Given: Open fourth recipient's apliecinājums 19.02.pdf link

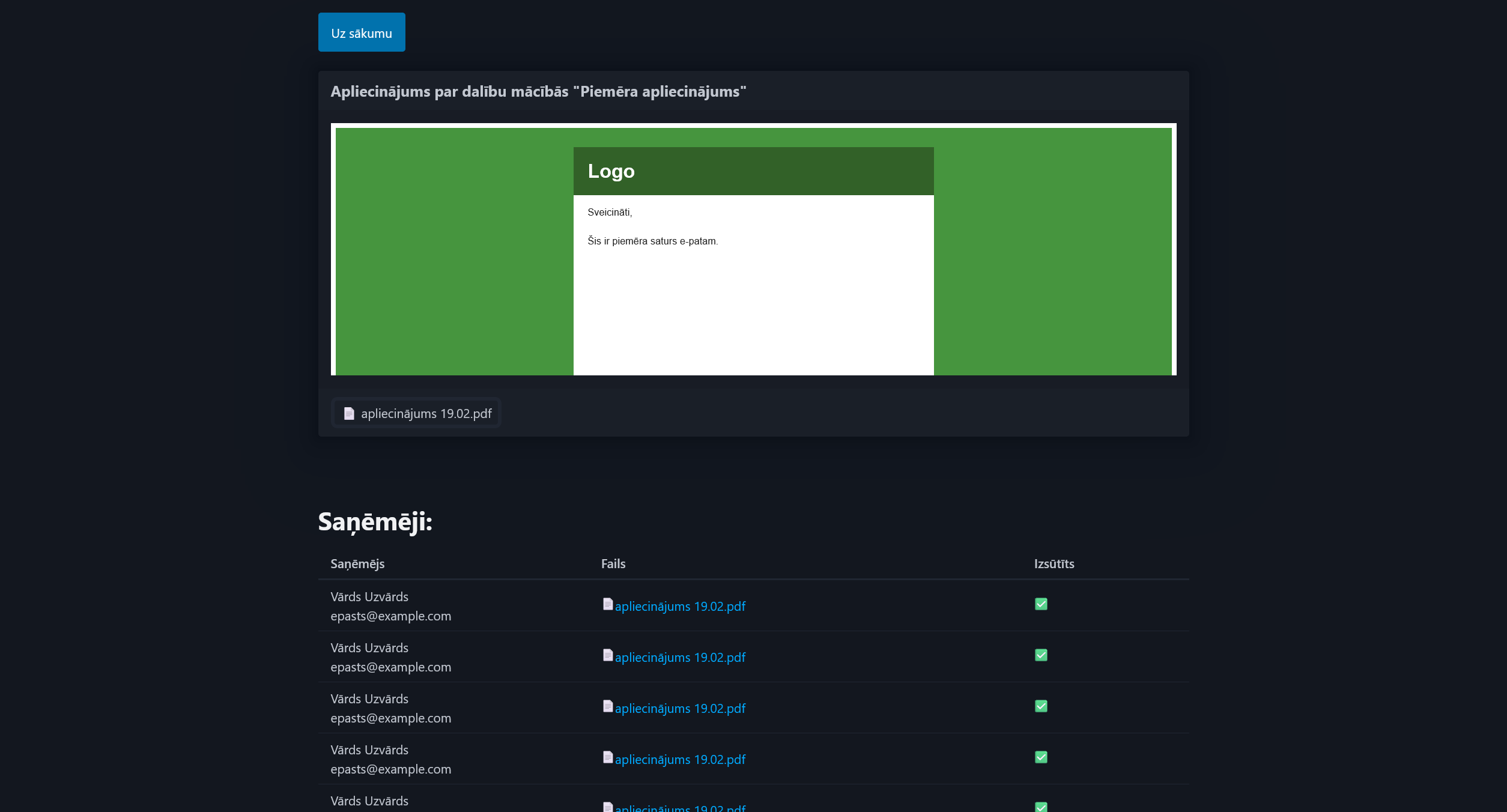Looking at the screenshot, I should pos(680,759).
